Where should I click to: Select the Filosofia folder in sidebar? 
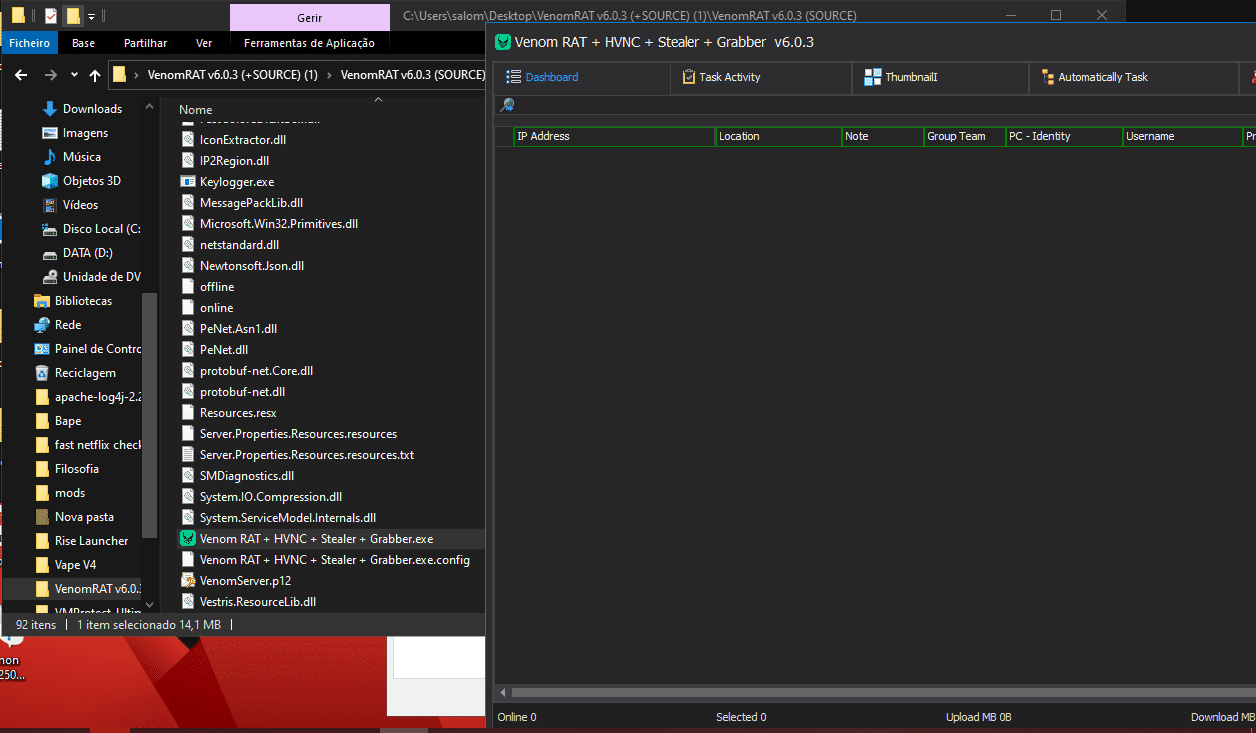[x=76, y=469]
